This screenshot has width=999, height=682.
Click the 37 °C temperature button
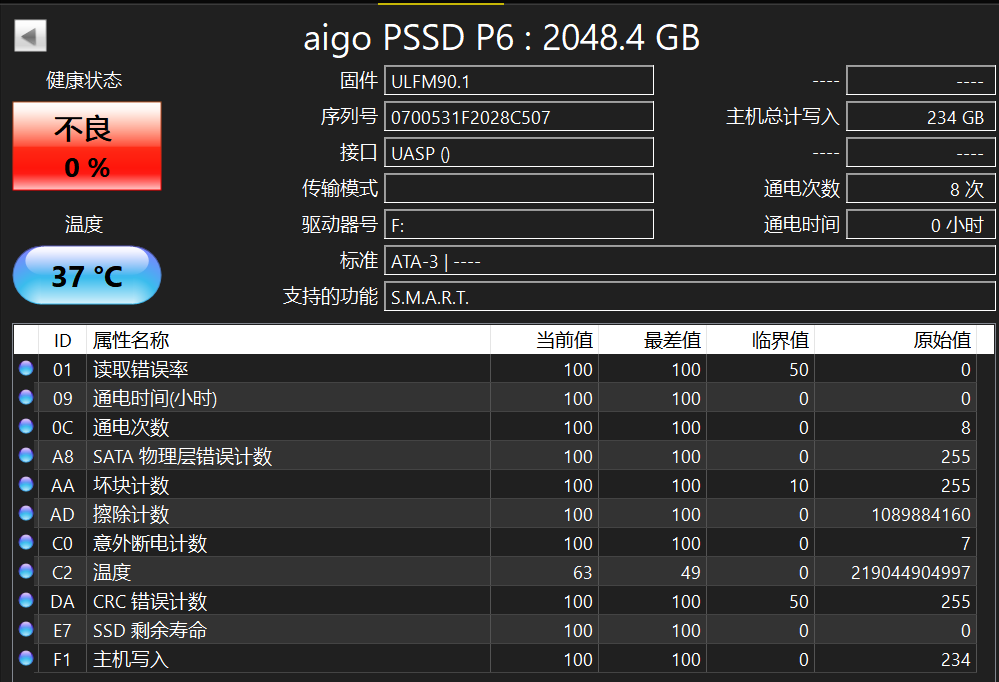click(x=87, y=275)
